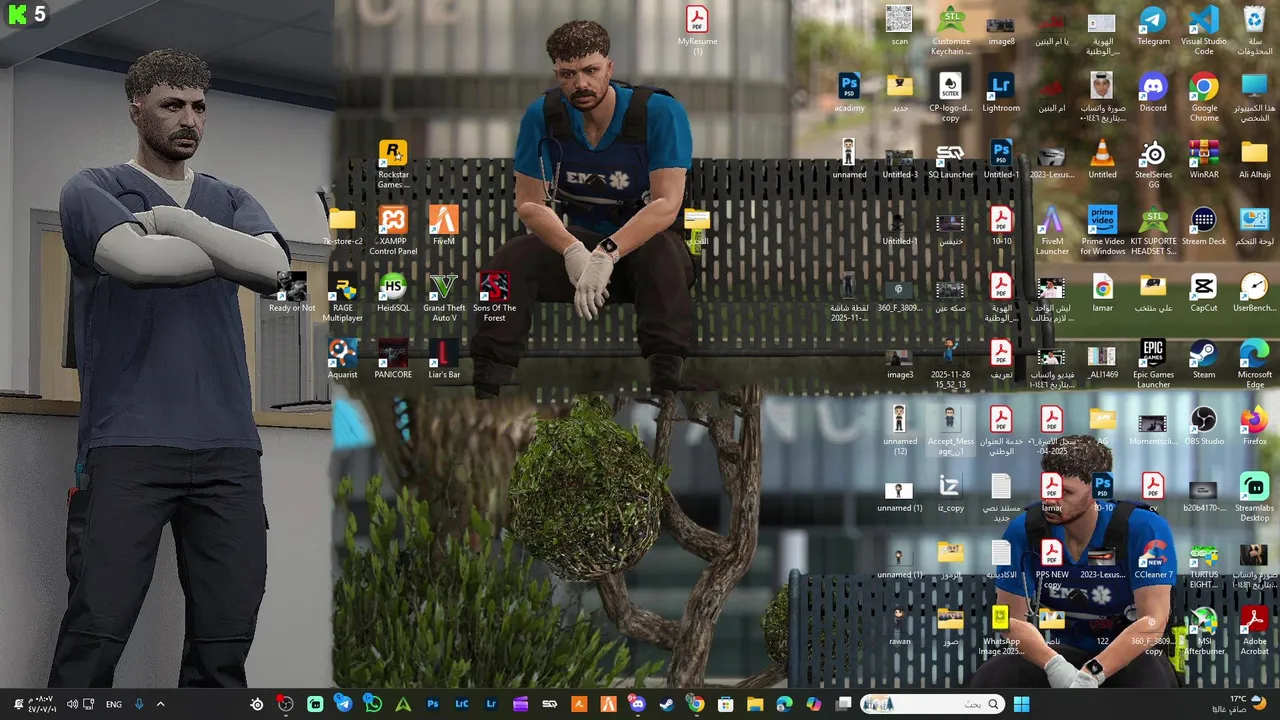
Task: Open Prime Video for Windows shortcut
Action: (x=1102, y=231)
